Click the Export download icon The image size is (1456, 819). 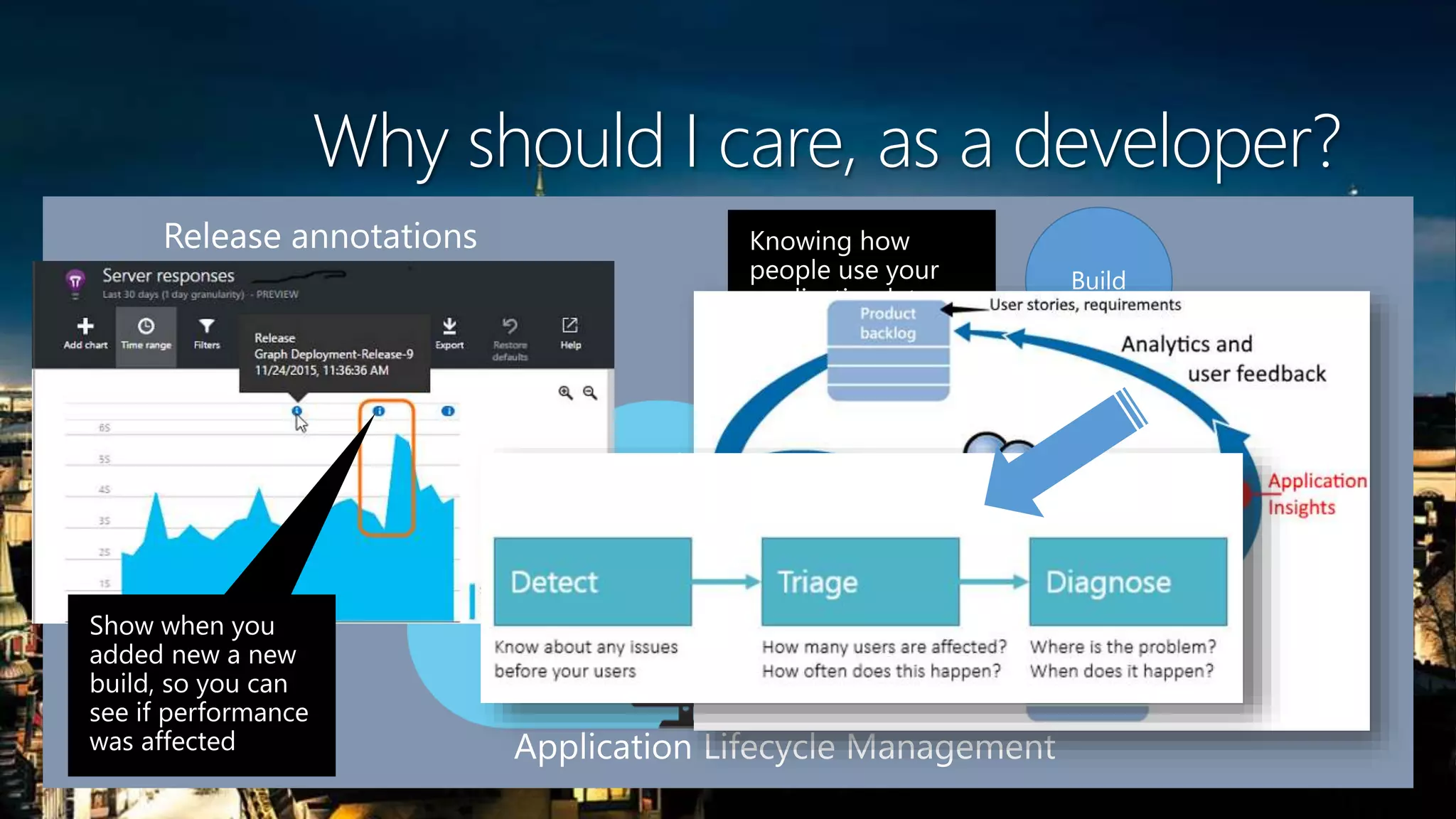tap(449, 326)
